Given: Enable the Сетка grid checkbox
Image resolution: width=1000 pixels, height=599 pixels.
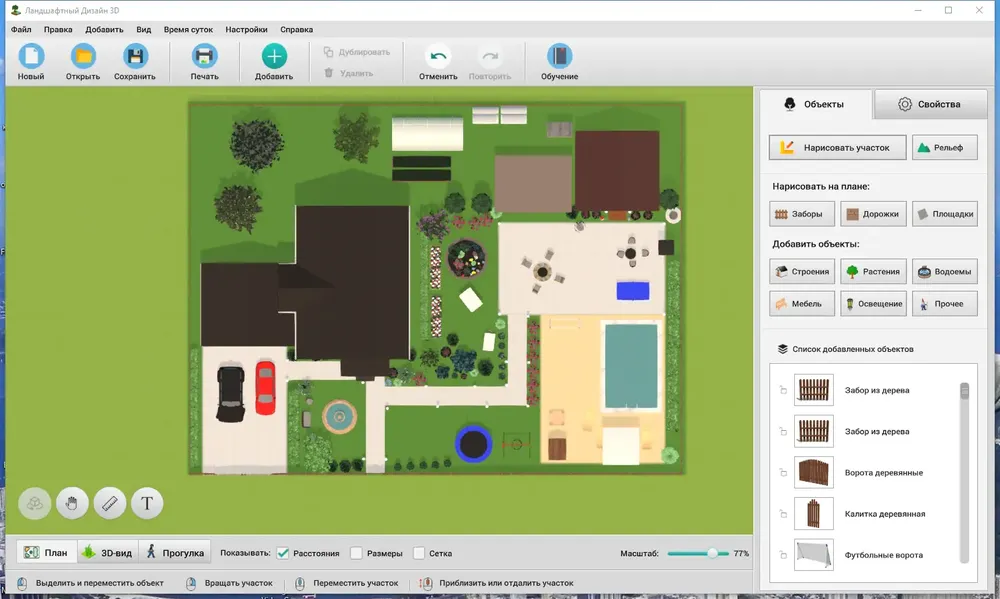Looking at the screenshot, I should [x=419, y=553].
